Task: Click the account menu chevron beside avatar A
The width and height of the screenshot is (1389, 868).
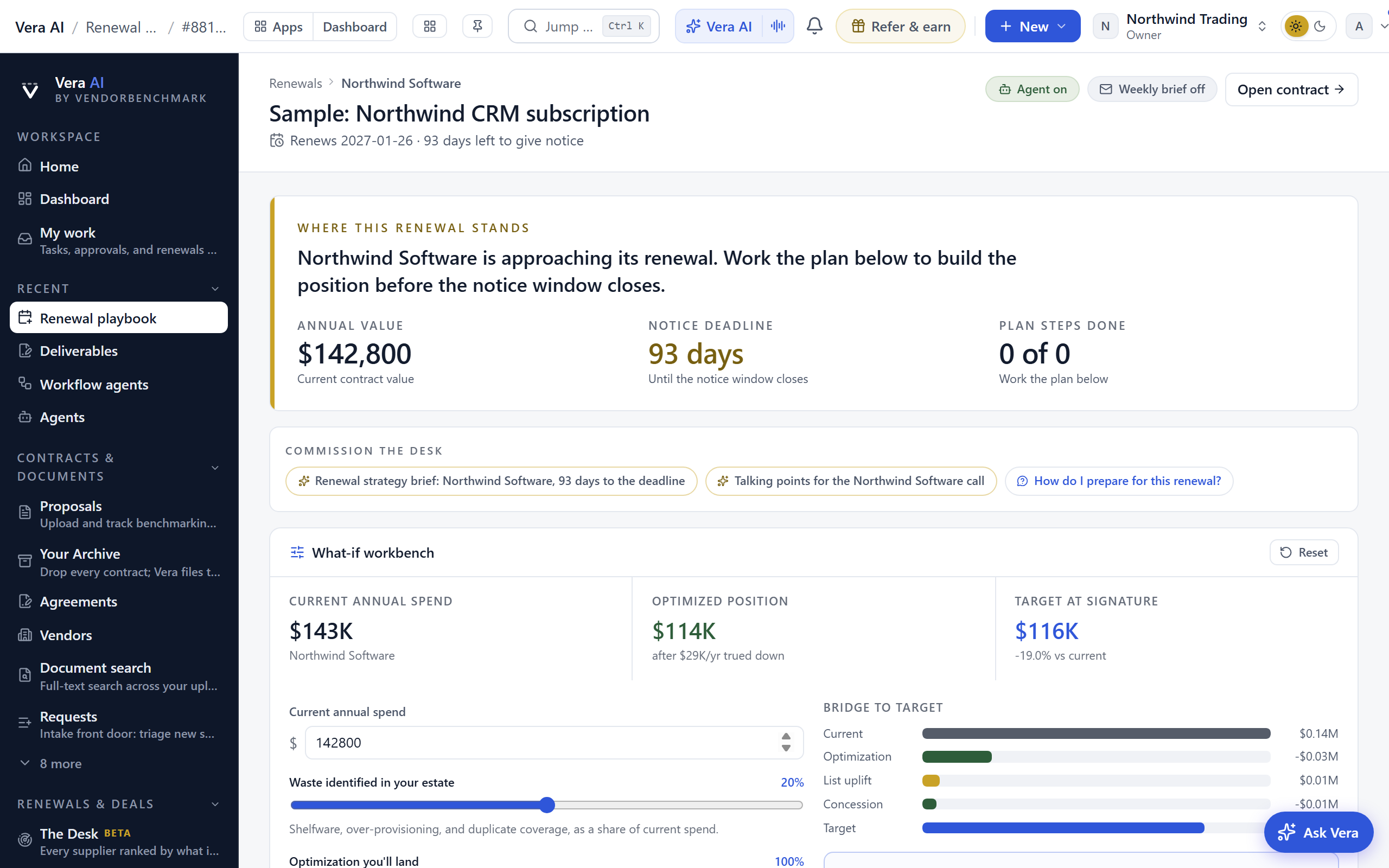Action: 1383,27
